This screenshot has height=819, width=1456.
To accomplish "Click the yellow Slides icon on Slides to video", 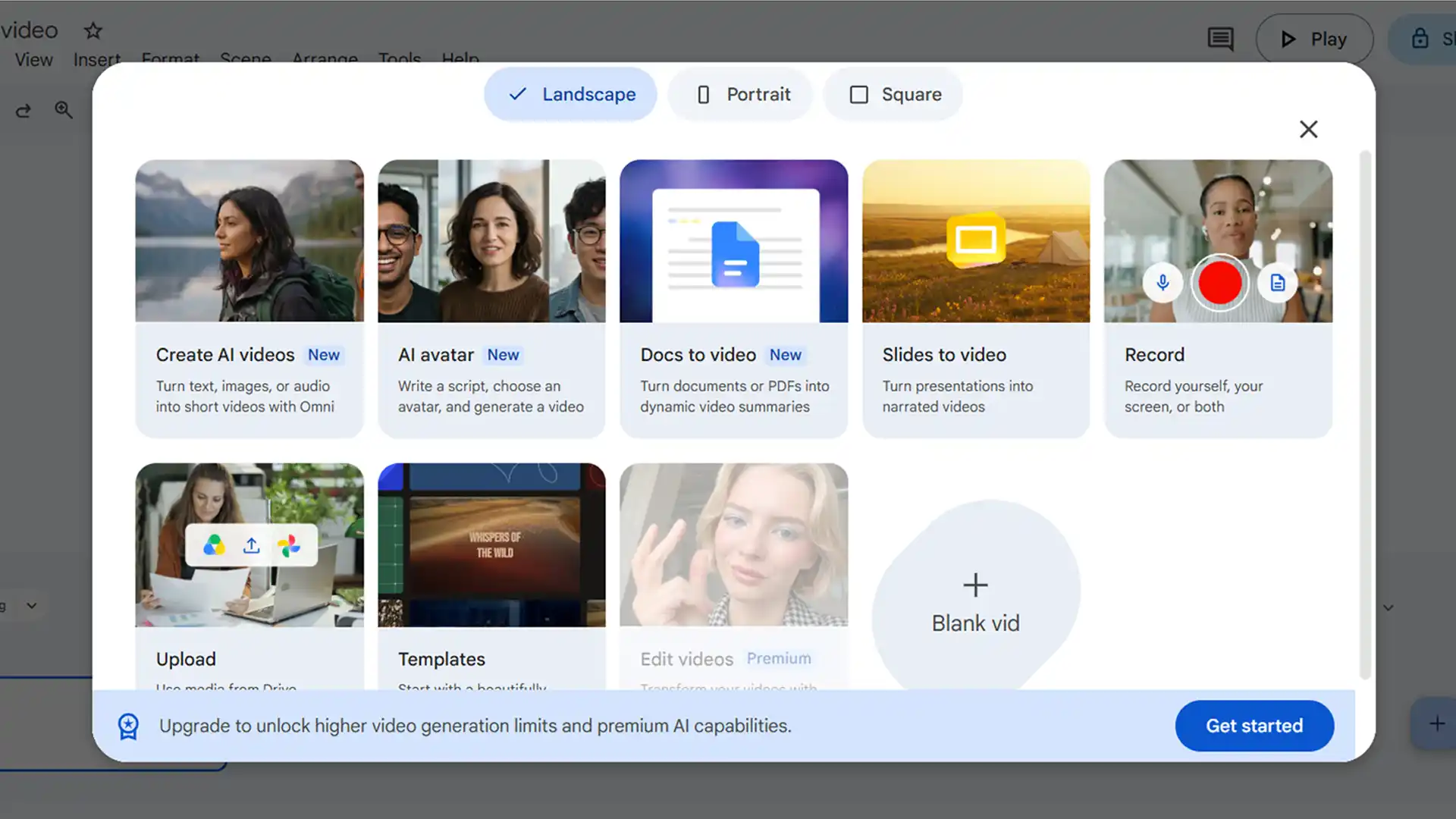I will 976,240.
